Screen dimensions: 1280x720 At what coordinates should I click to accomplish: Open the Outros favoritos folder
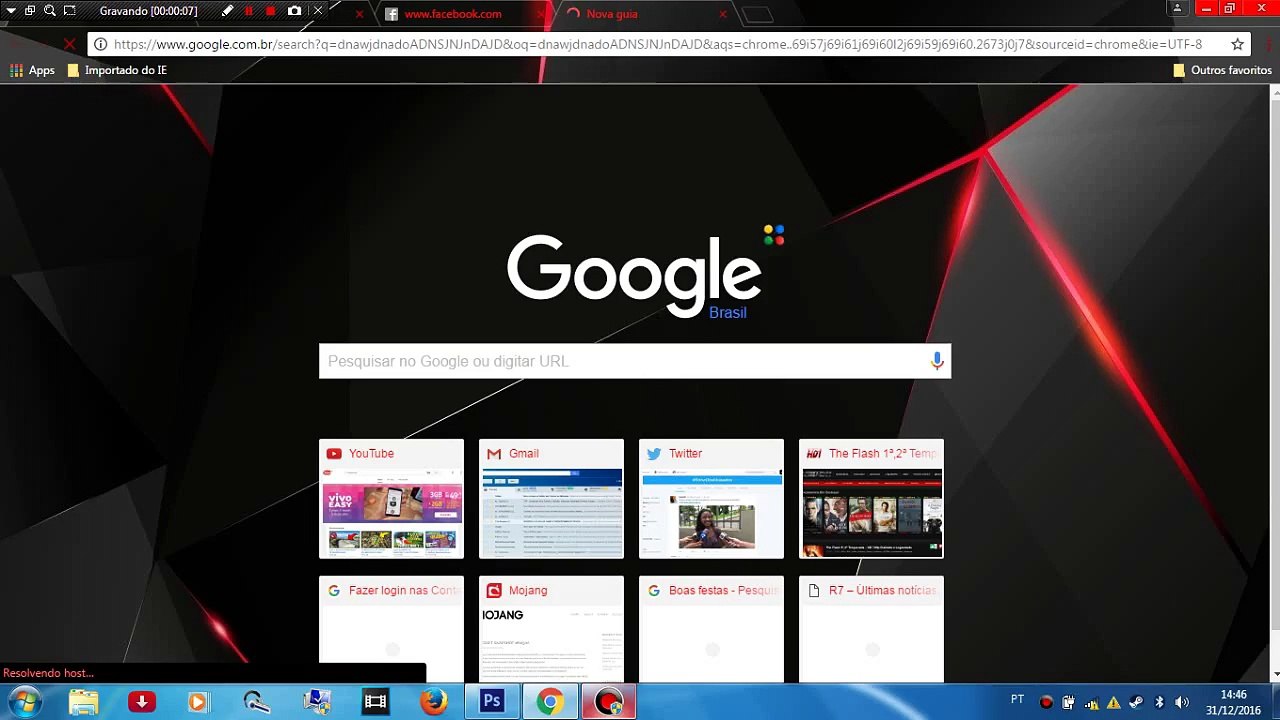click(1222, 70)
